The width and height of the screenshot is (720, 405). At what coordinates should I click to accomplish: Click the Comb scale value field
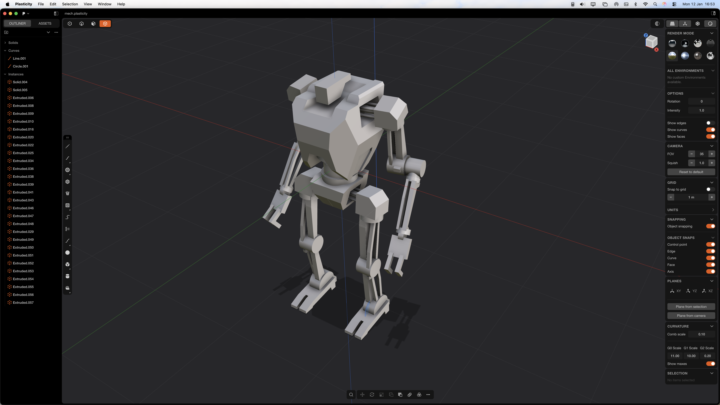701,334
